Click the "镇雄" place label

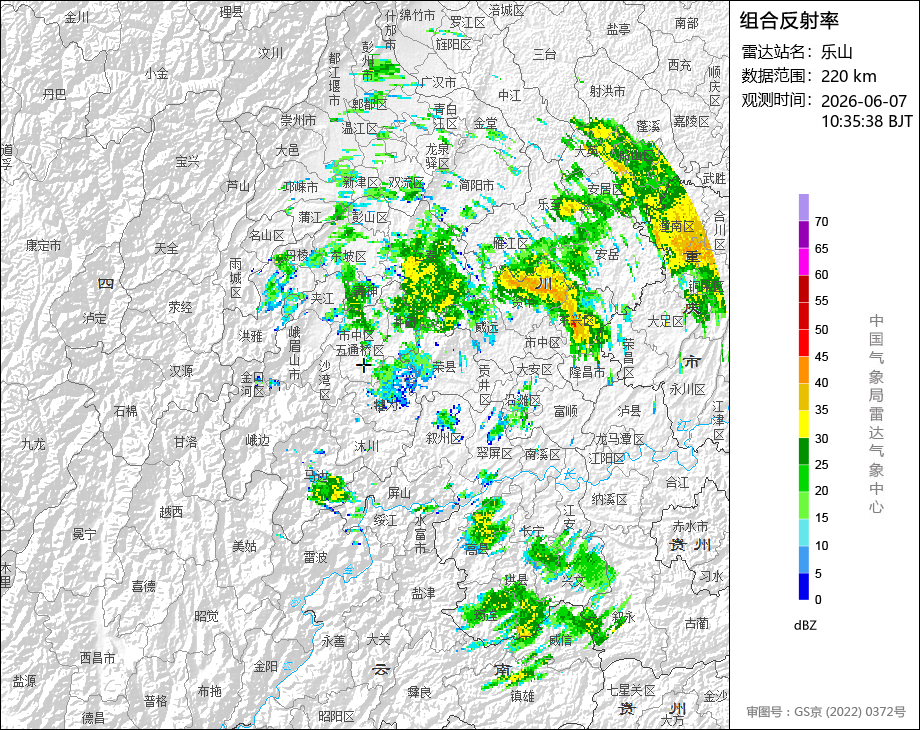[x=522, y=696]
